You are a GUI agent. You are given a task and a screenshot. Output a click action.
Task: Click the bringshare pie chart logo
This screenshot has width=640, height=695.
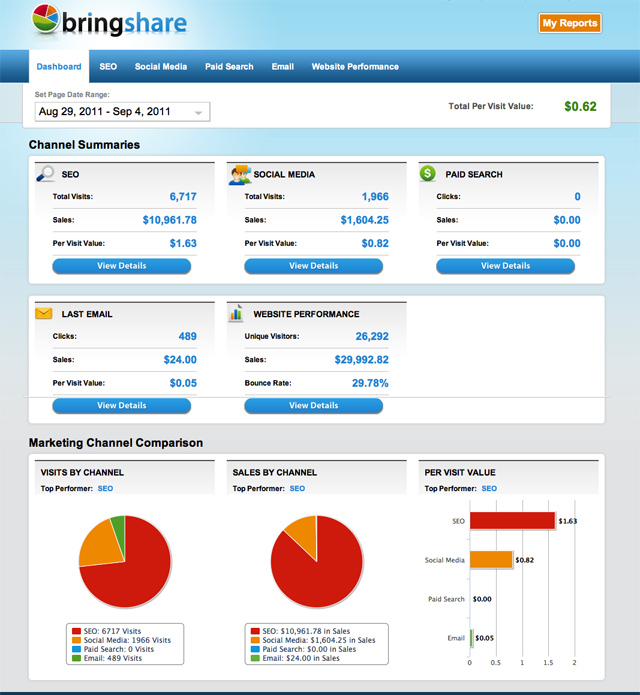pyautogui.click(x=45, y=19)
